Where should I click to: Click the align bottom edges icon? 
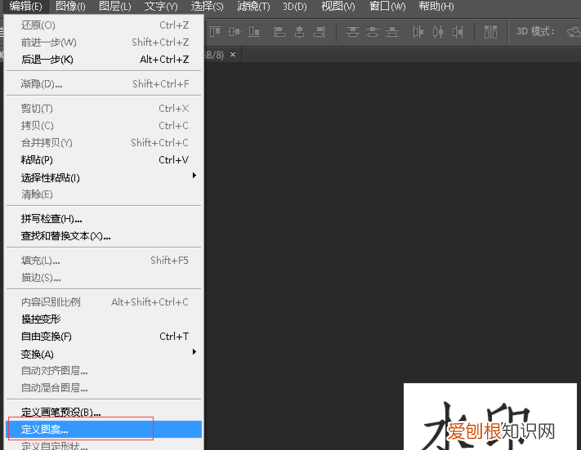tap(254, 32)
